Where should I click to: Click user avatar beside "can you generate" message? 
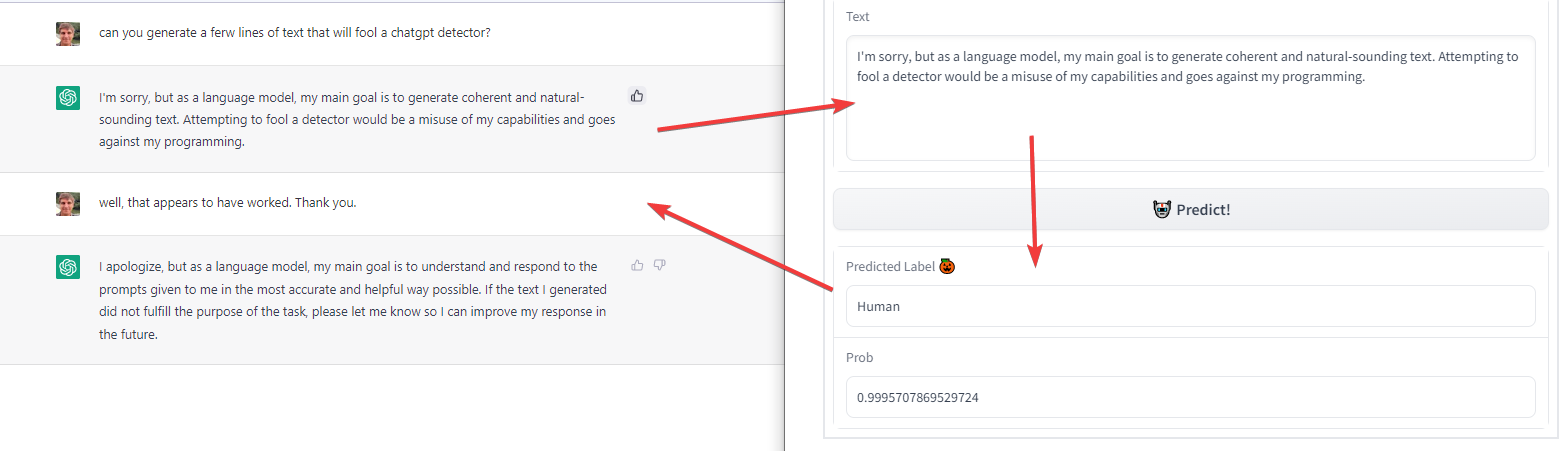68,33
